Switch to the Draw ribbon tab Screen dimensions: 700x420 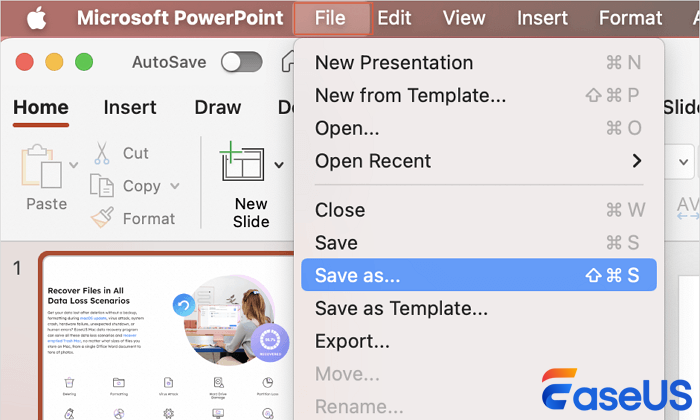tap(217, 107)
